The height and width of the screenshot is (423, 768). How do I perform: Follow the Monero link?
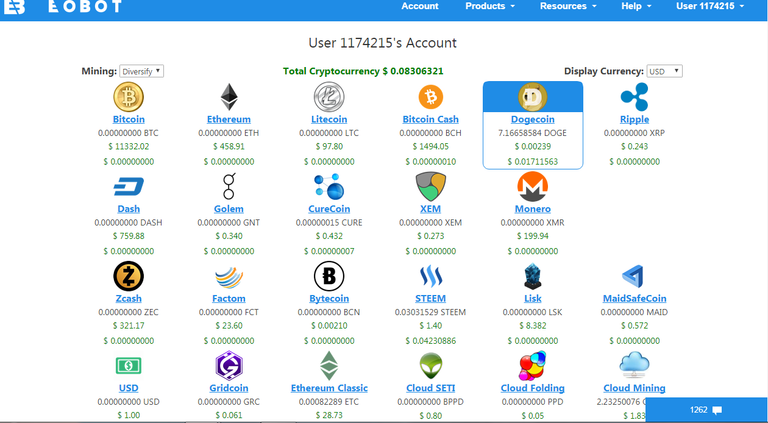[533, 209]
